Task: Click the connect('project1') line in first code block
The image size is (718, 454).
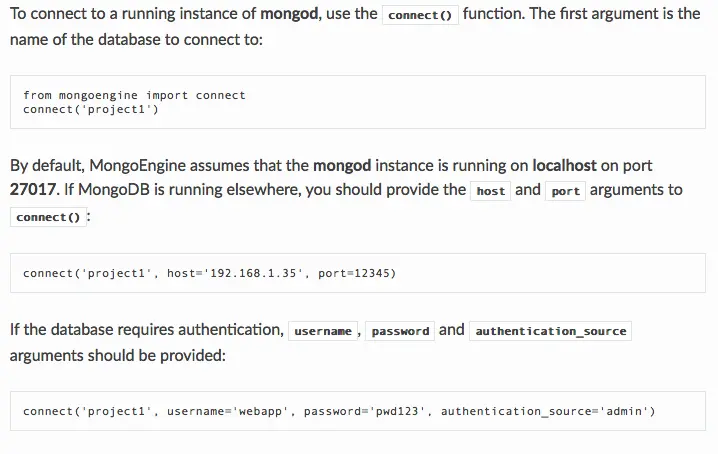Action: tap(90, 109)
